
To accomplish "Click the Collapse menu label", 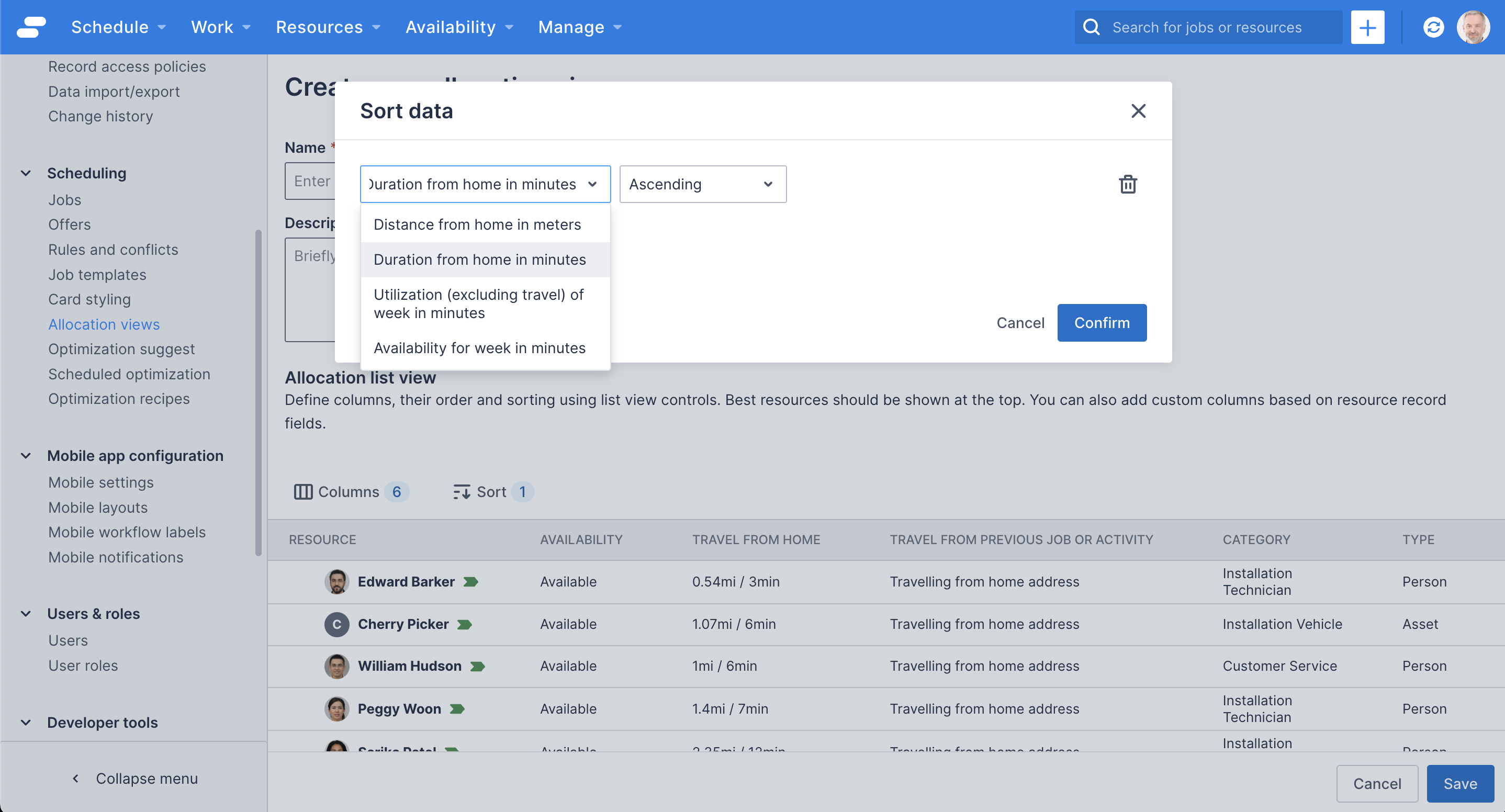I will (147, 779).
